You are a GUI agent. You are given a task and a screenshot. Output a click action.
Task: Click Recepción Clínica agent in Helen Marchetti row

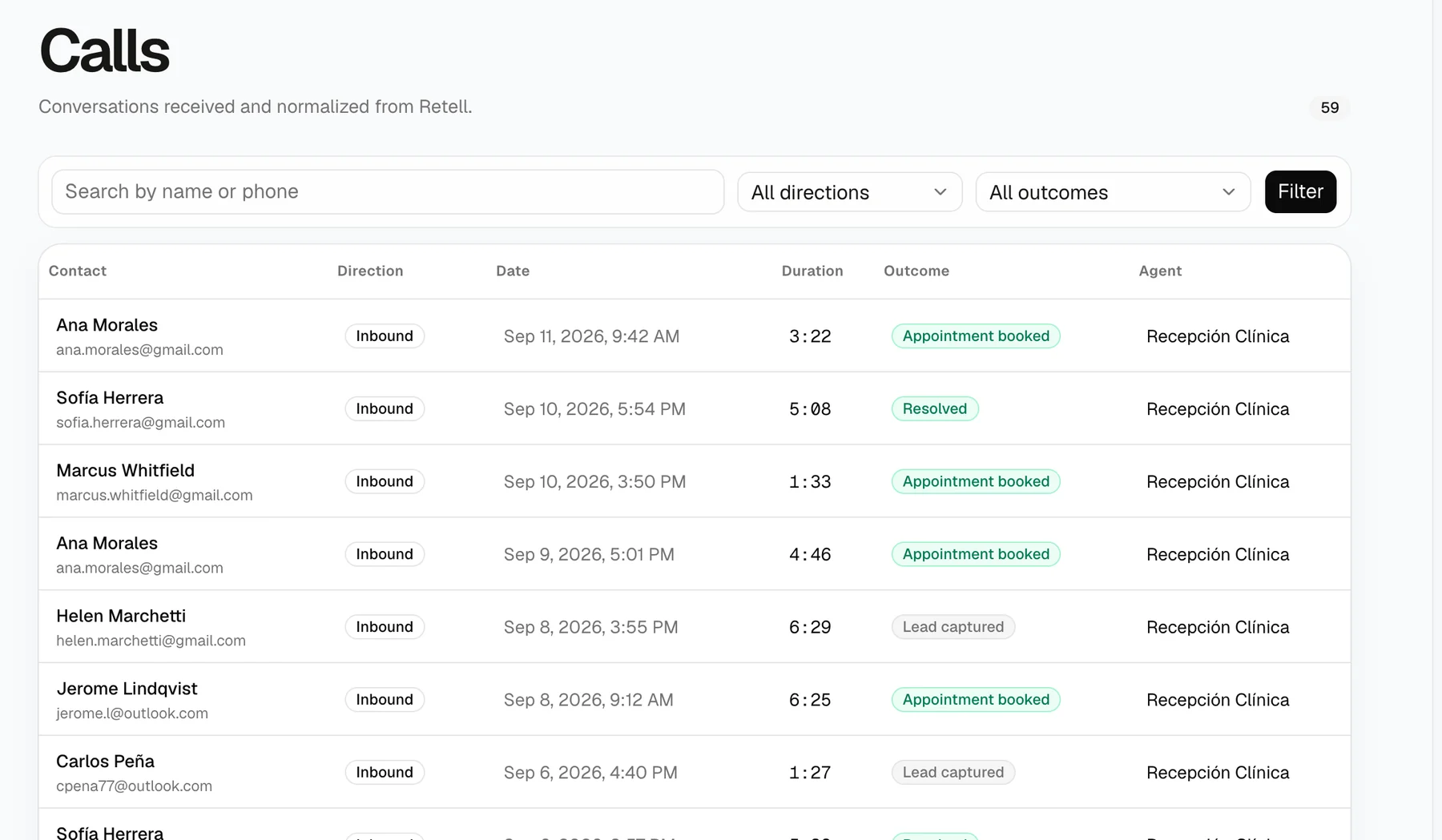(1218, 628)
